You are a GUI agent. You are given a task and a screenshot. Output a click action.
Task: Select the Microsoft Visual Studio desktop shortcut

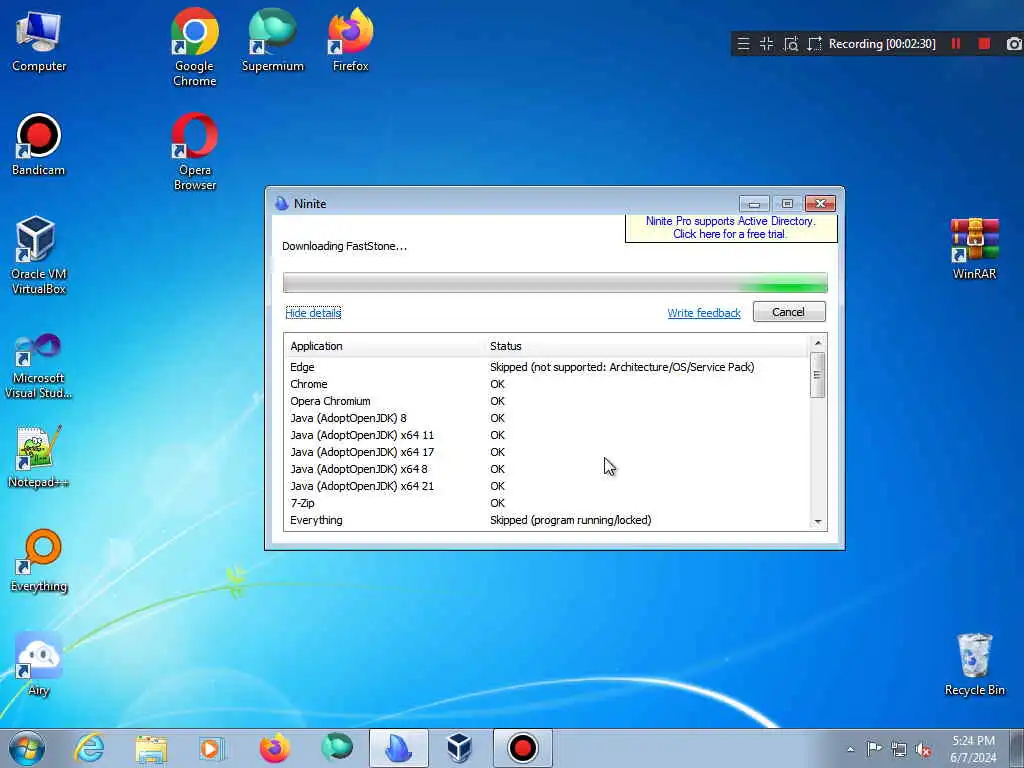pos(39,366)
